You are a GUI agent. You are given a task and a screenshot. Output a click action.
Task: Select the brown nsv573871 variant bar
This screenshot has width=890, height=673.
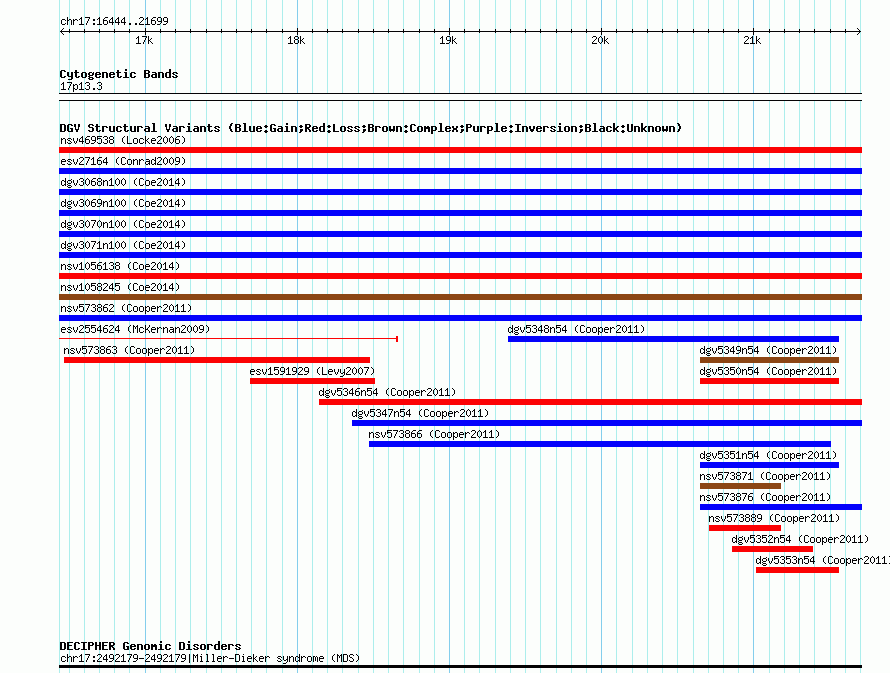(740, 486)
